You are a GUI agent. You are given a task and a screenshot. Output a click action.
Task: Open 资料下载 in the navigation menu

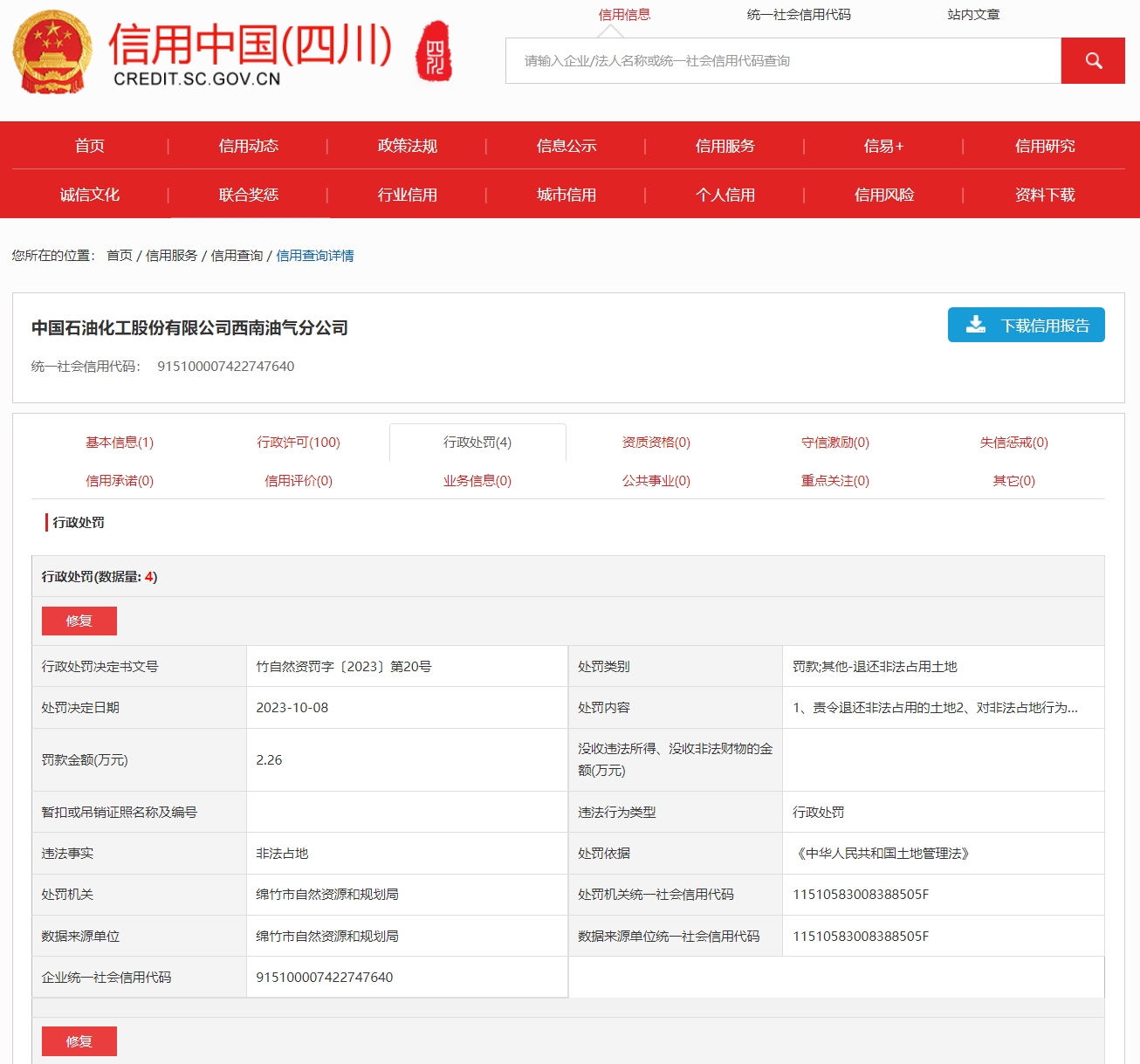click(1045, 195)
